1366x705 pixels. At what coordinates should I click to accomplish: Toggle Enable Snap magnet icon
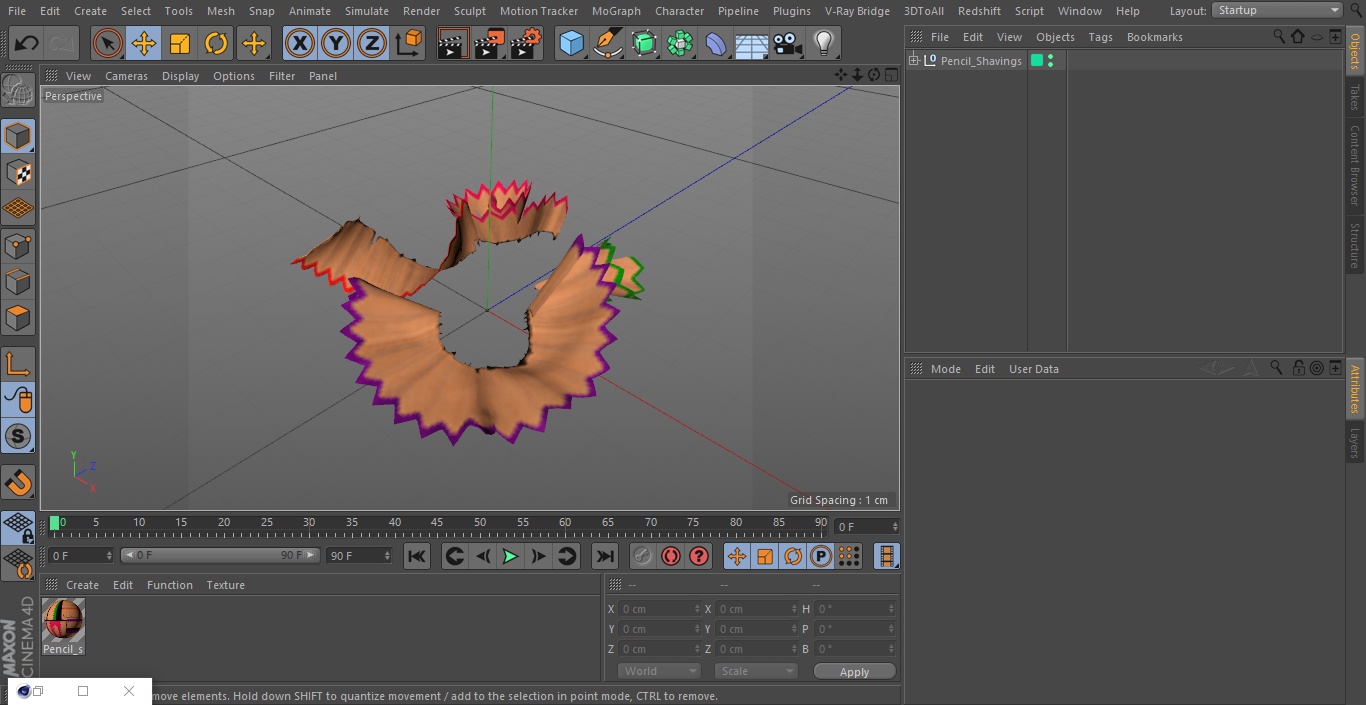pos(18,483)
